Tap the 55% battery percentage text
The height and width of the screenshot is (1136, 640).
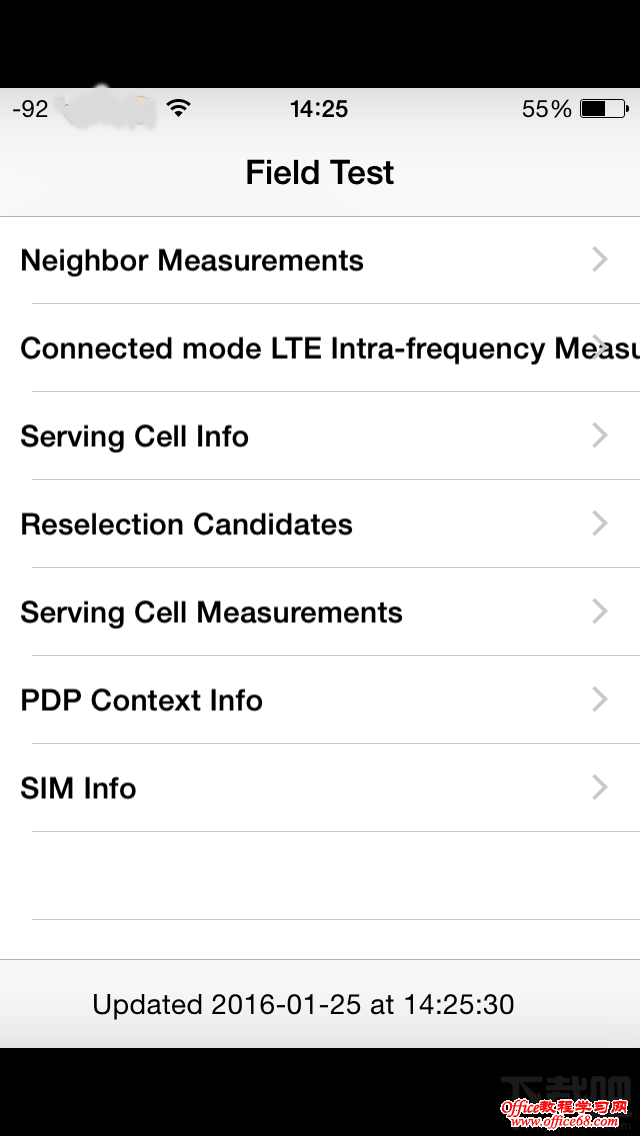click(x=547, y=109)
